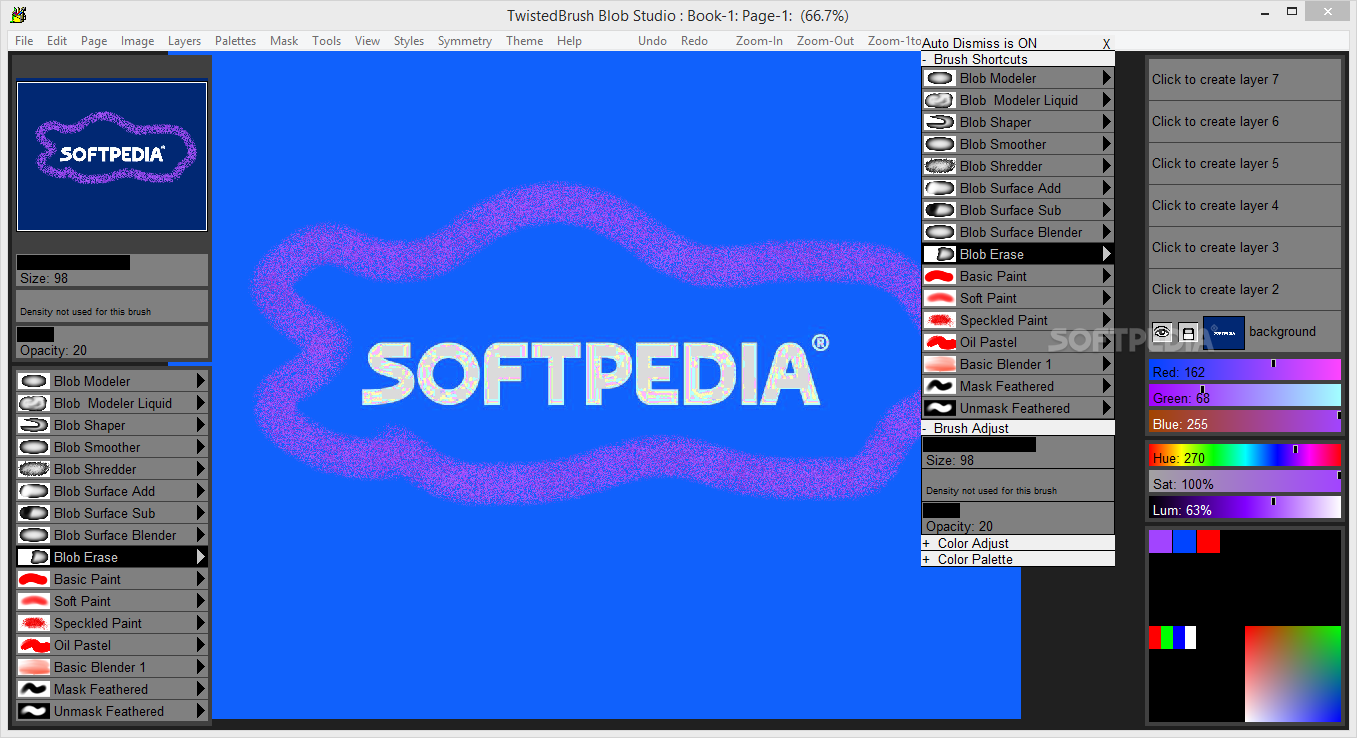Click Zoom-In button

(x=759, y=41)
